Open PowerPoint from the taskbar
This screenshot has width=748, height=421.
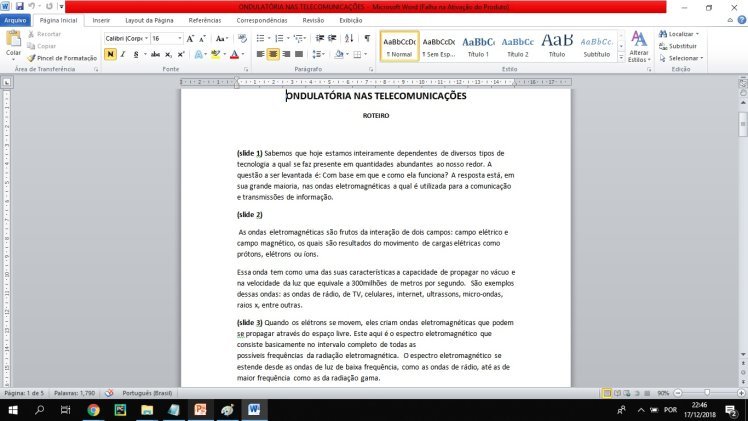pyautogui.click(x=200, y=410)
